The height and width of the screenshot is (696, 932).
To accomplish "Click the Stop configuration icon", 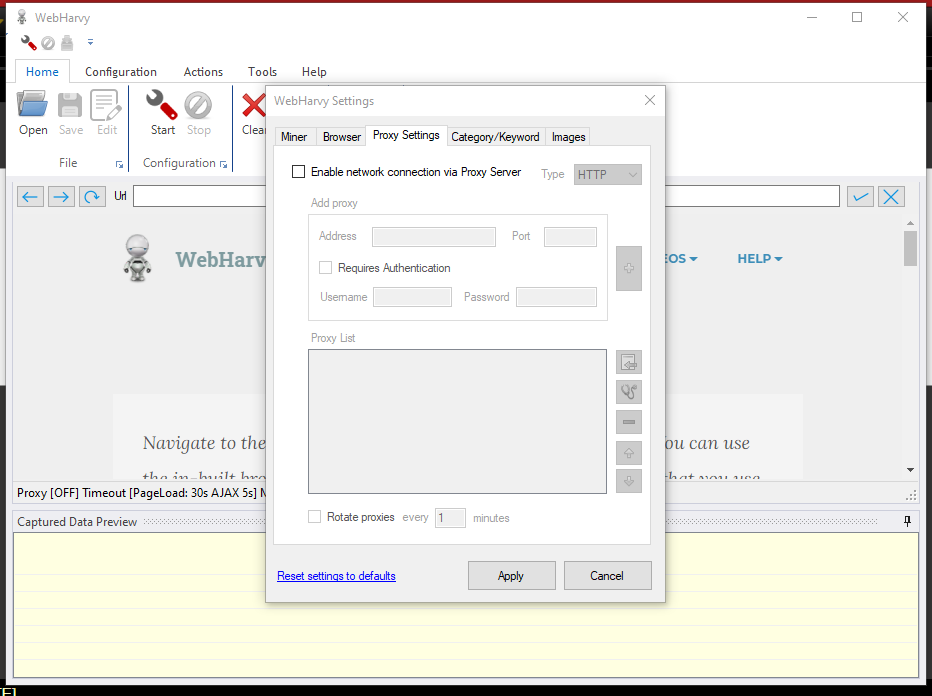I will [198, 105].
